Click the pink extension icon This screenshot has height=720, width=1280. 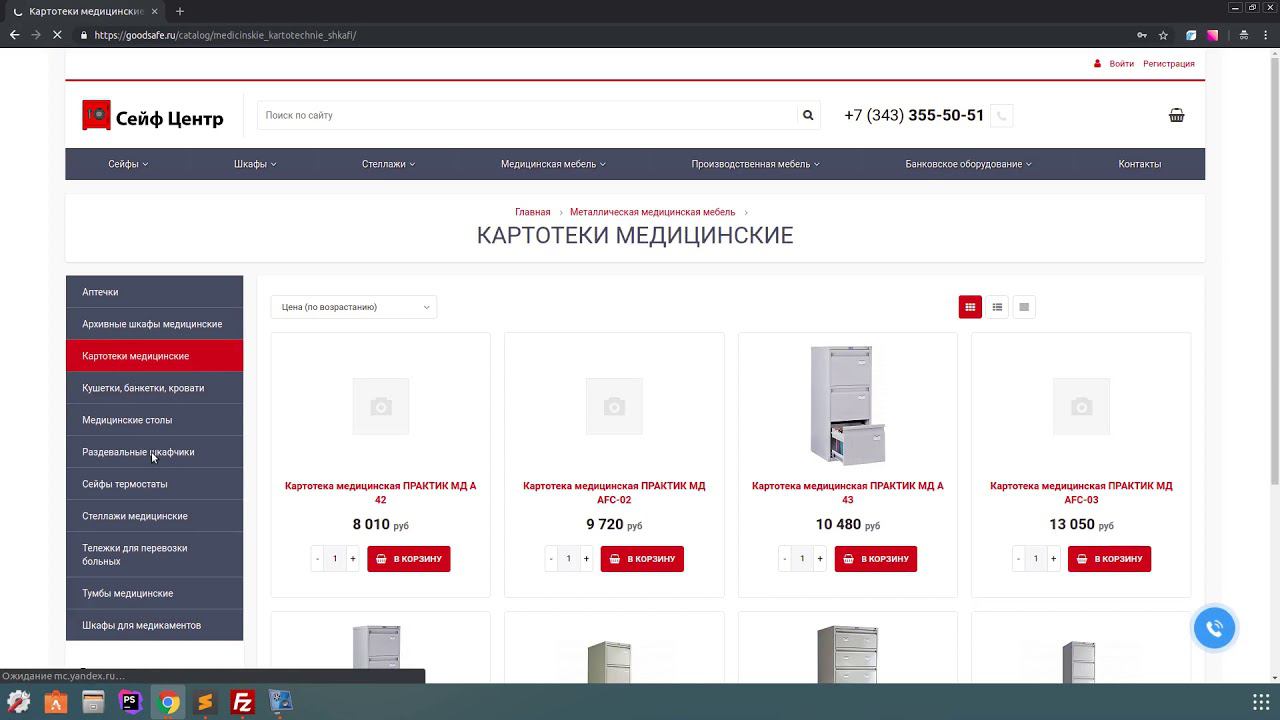pyautogui.click(x=1212, y=35)
